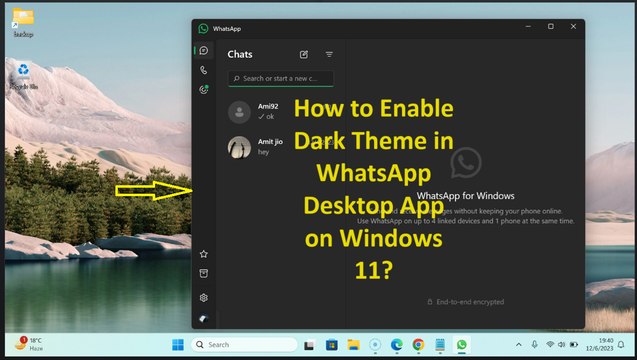Click the battery tray icon

pos(574,345)
